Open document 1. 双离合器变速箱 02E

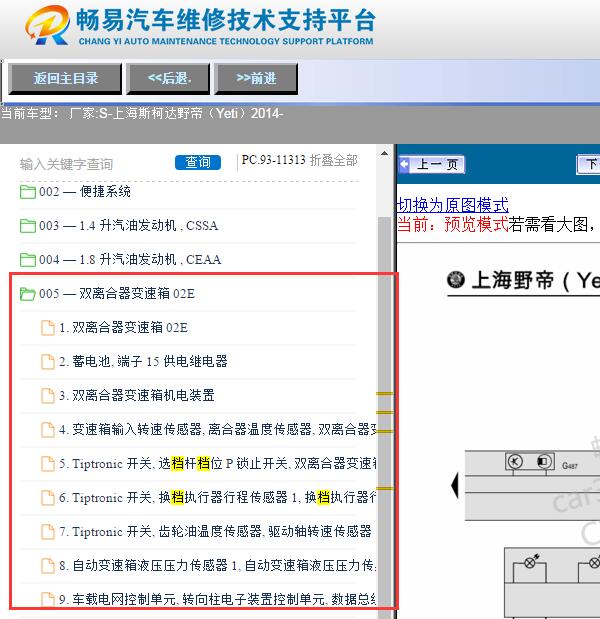124,328
